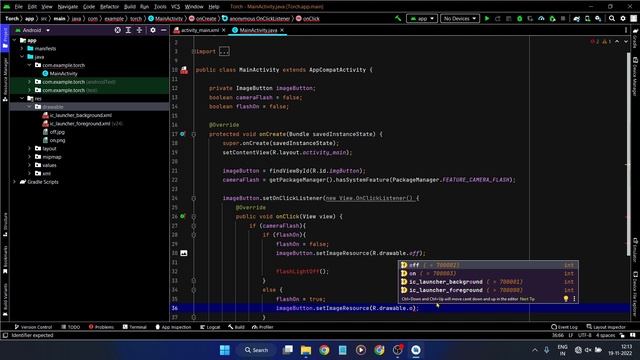Toggle Project tool window side tab
Viewport: 640px width, 360px height.
tap(5, 38)
